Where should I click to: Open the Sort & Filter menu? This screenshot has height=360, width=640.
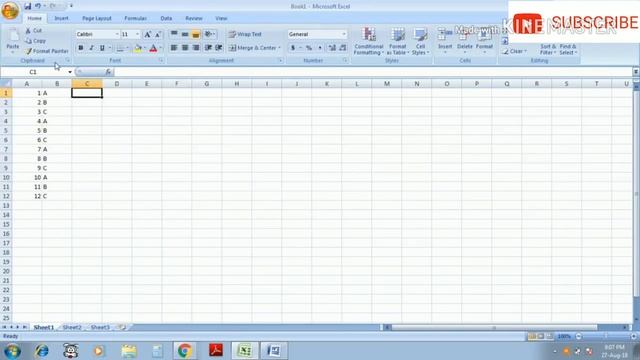coord(548,49)
